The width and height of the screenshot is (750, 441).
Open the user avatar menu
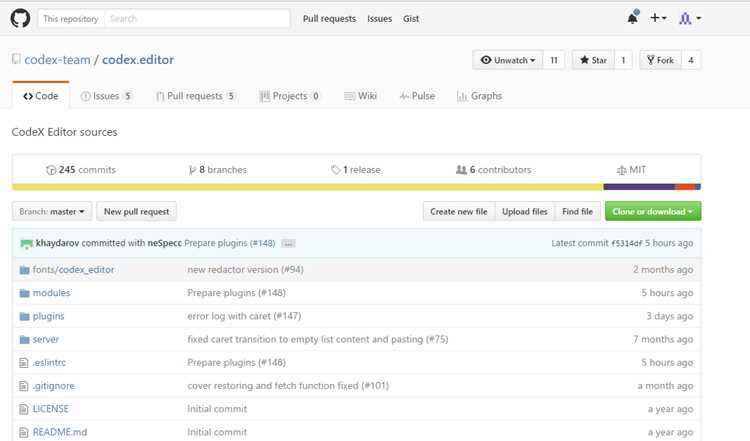(x=689, y=18)
